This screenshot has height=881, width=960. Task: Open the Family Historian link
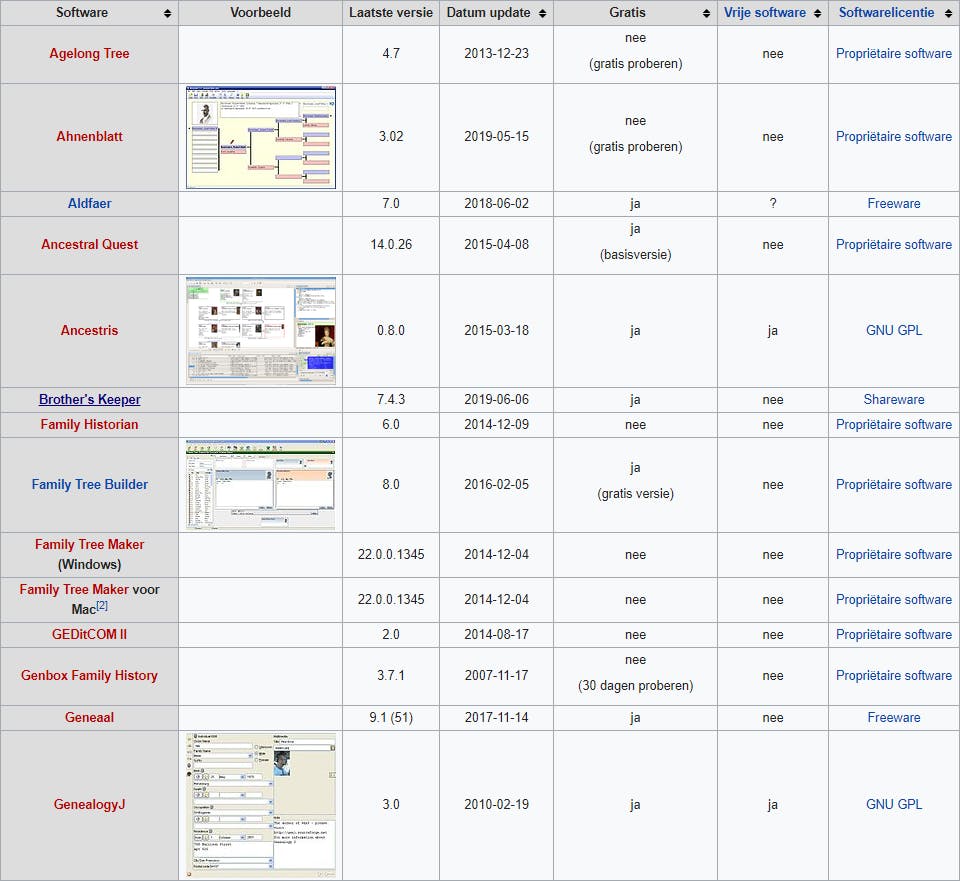click(x=89, y=424)
